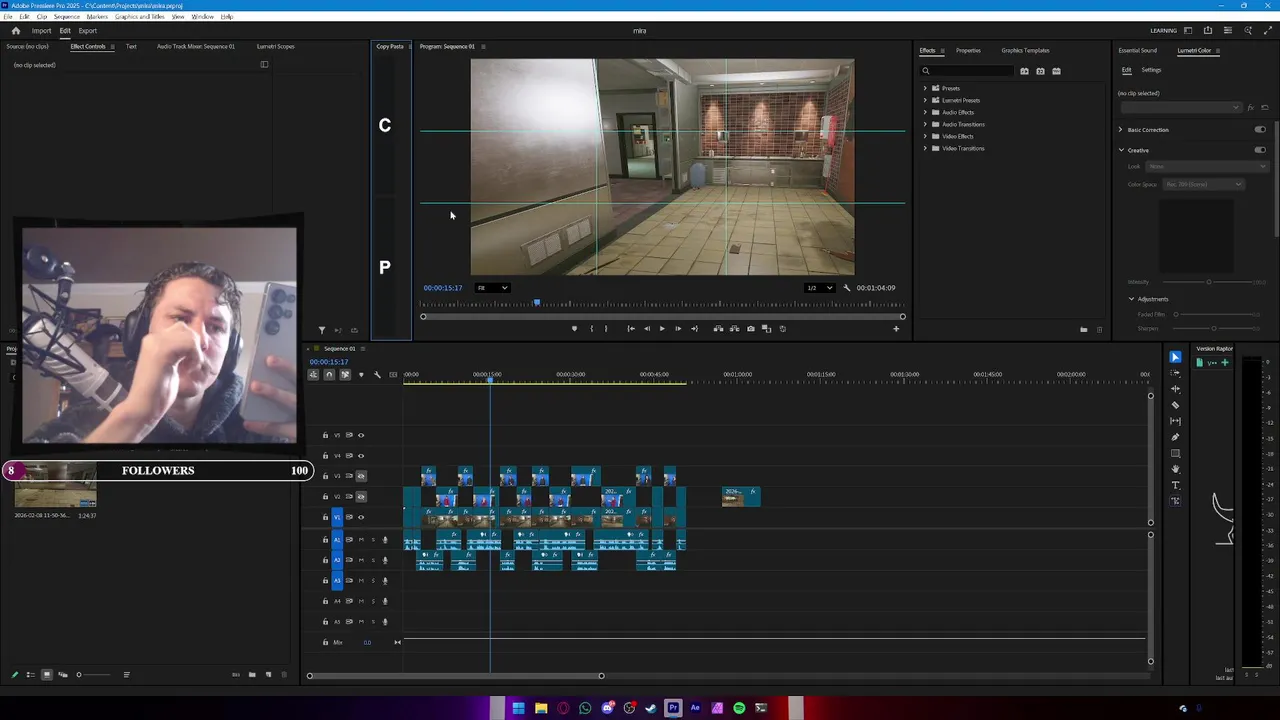Select the Hand tool in the tools panel
The width and height of the screenshot is (1280, 720).
1175,469
